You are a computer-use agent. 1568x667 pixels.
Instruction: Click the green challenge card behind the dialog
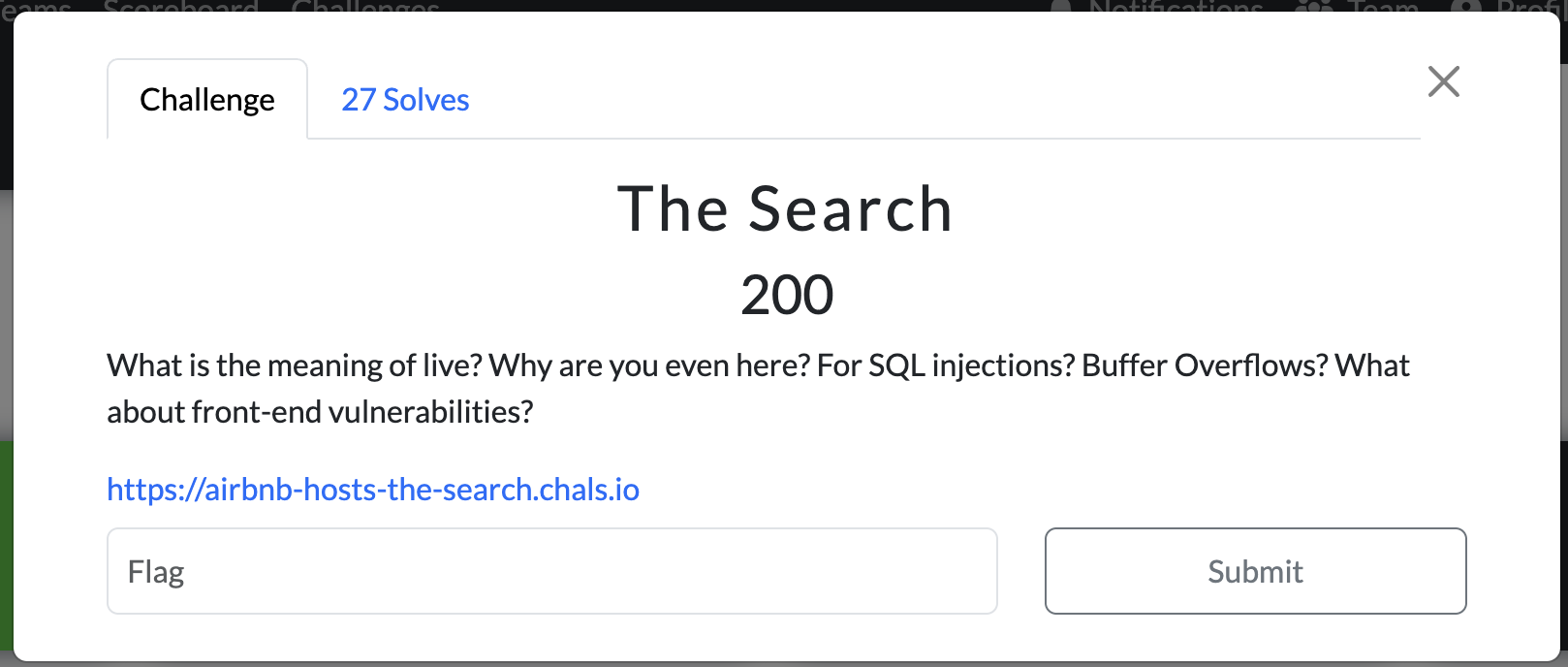click(x=6, y=543)
